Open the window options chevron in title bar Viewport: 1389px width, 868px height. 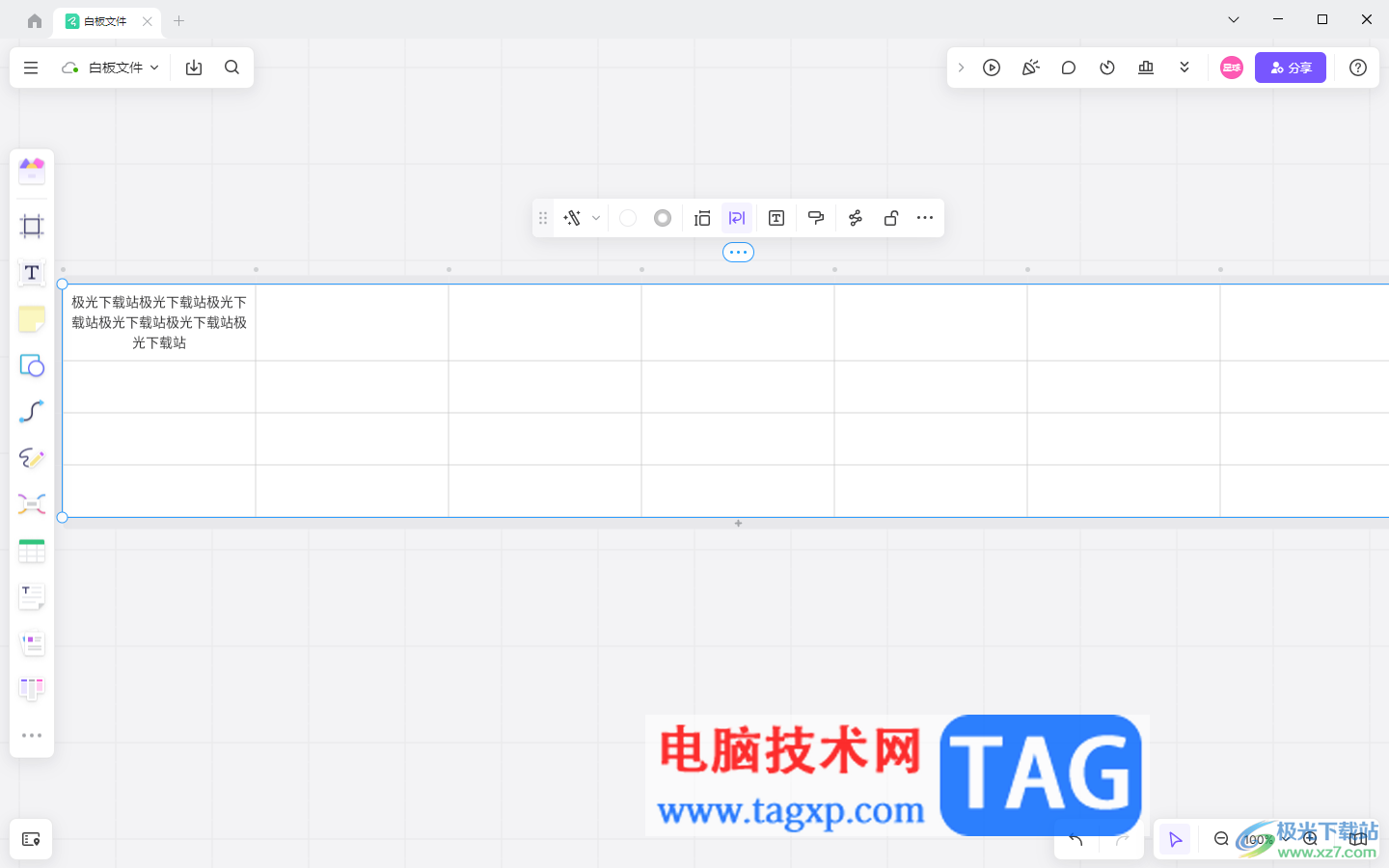1234,19
